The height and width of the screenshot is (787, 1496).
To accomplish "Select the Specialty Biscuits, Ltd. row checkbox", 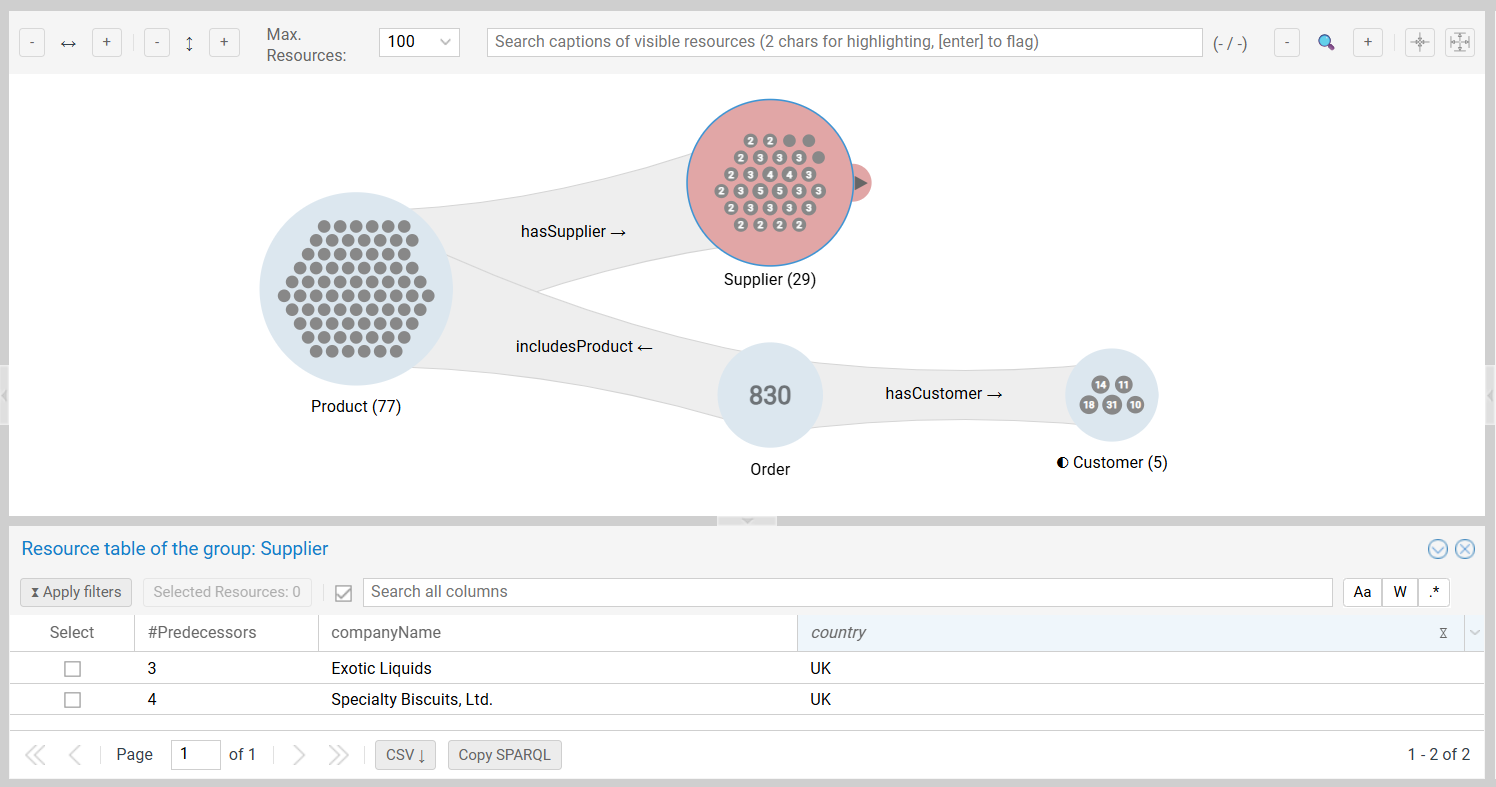I will pyautogui.click(x=72, y=701).
